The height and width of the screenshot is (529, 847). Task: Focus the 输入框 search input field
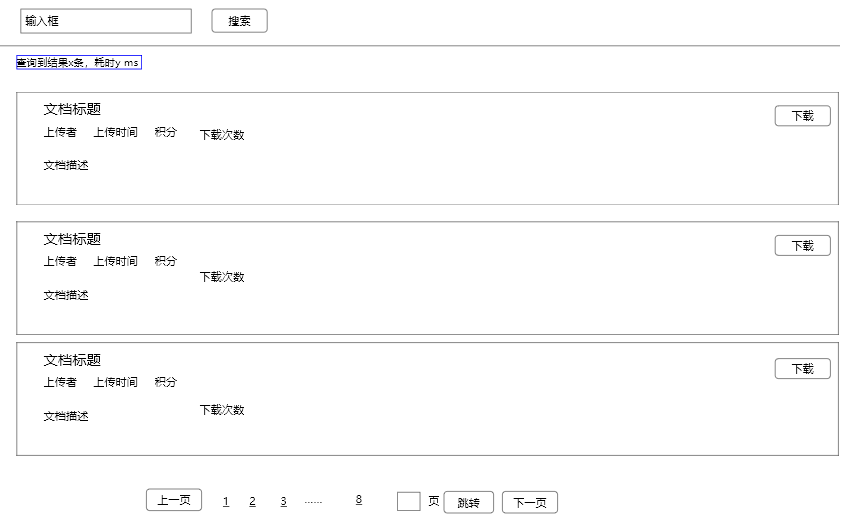[105, 21]
